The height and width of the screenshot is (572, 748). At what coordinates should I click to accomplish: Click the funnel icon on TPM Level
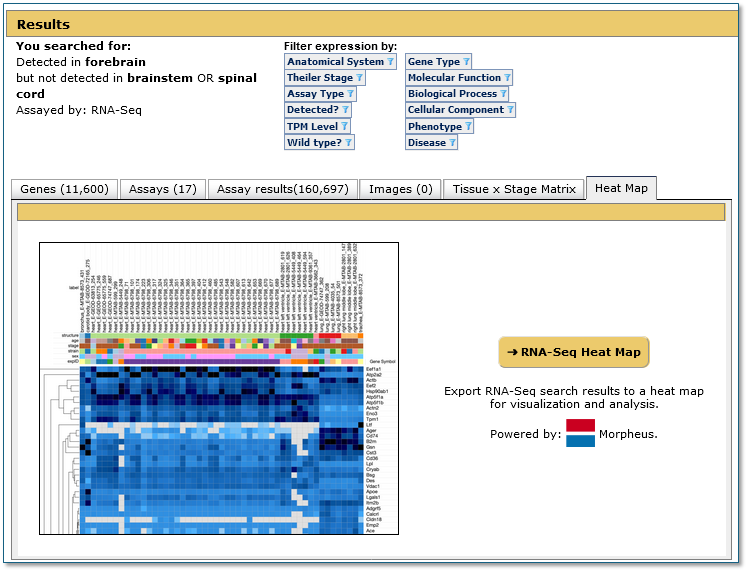344,127
